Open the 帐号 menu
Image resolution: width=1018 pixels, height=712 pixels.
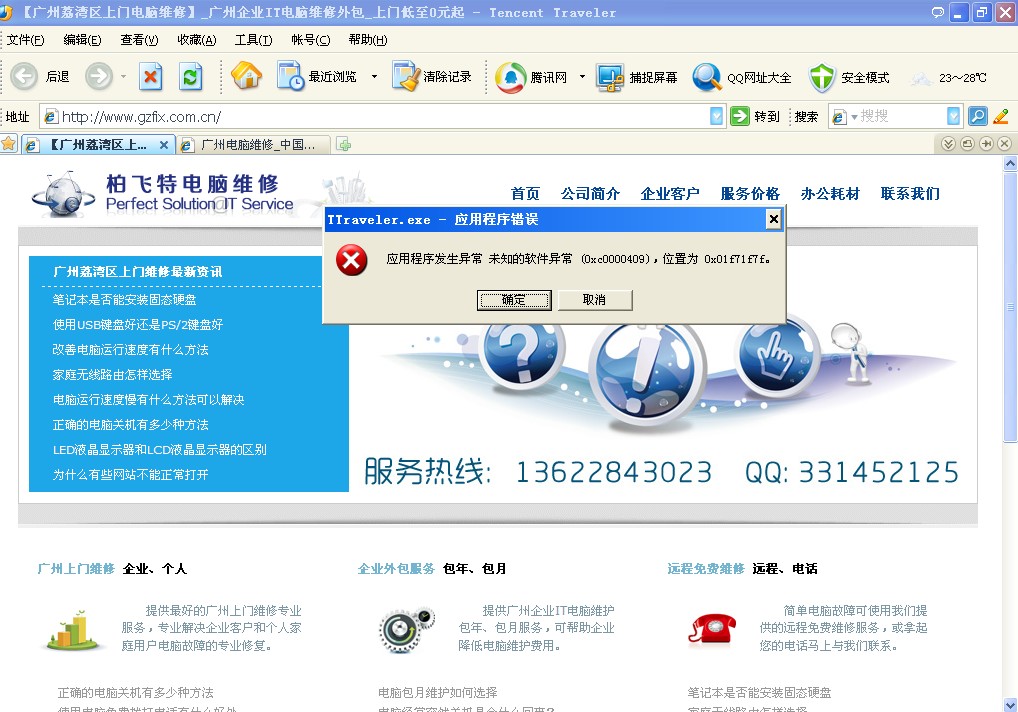click(310, 40)
